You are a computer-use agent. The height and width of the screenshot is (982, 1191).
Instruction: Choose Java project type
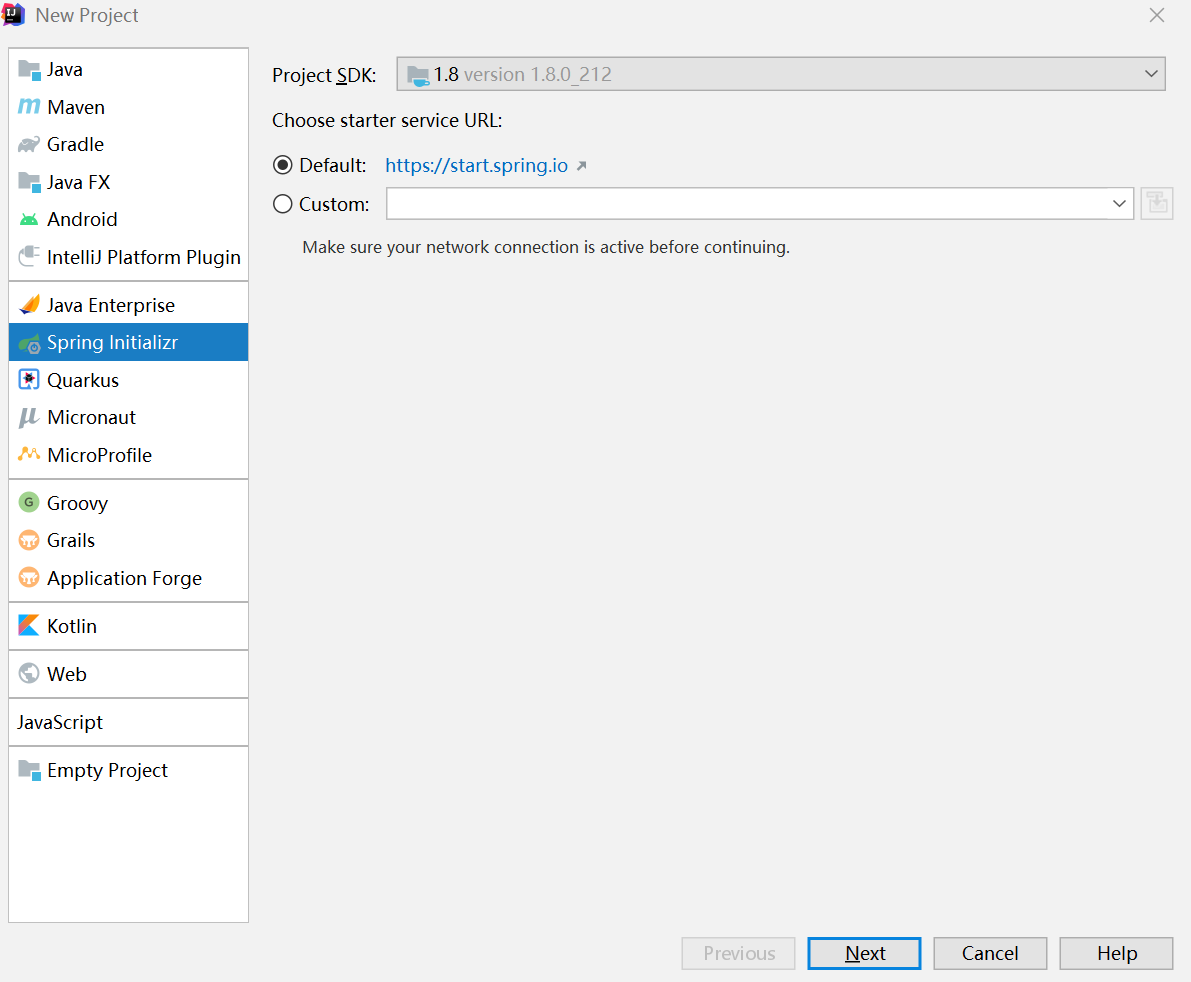(x=128, y=70)
